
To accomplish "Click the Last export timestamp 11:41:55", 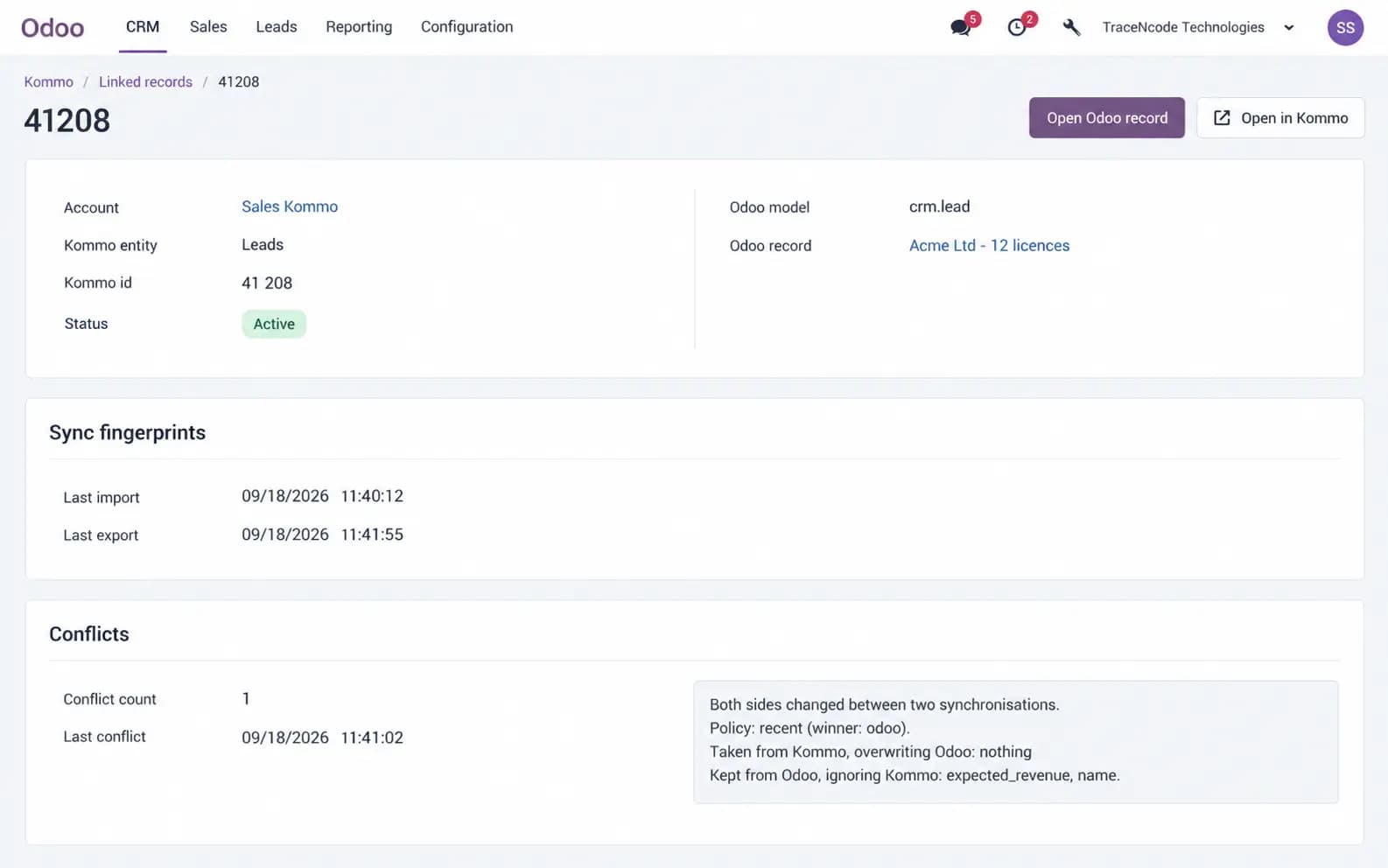I will [372, 535].
